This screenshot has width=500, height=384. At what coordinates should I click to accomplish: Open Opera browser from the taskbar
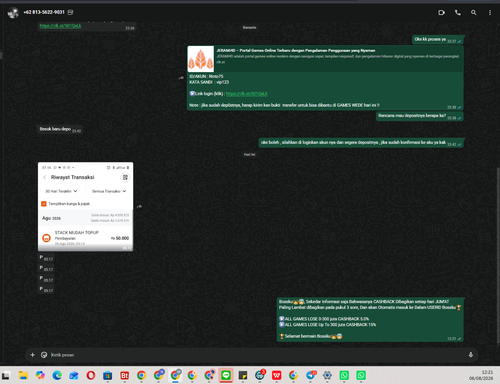[91, 376]
